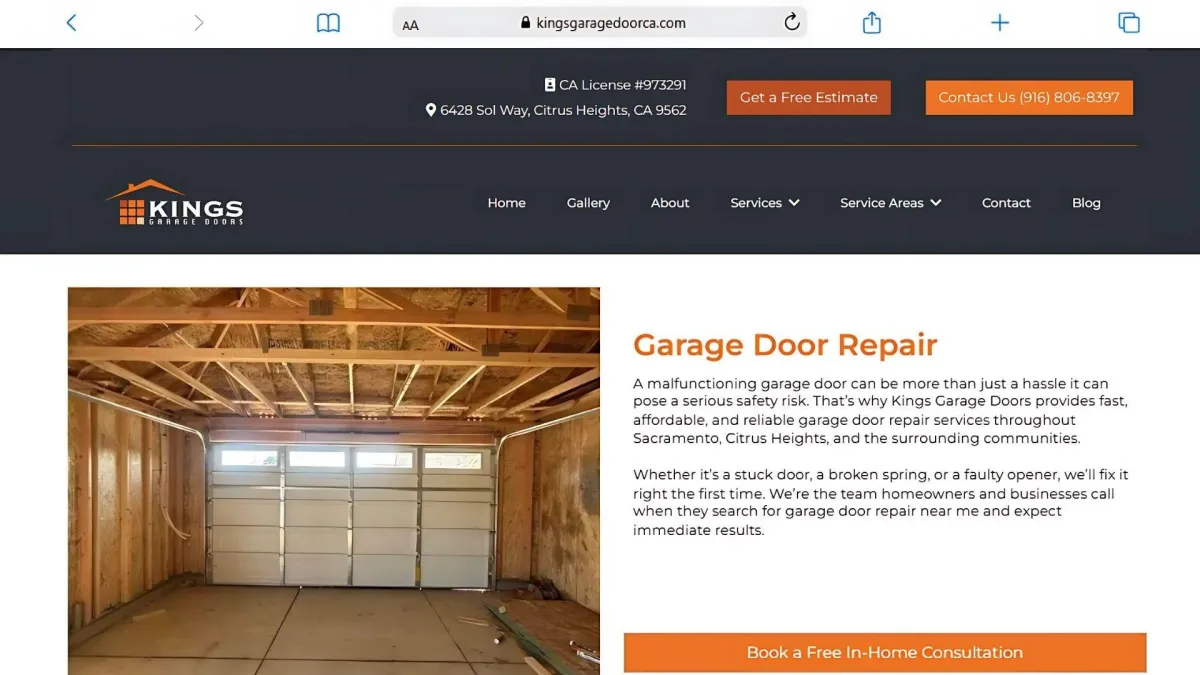Click the Kings Garage Doors logo
Viewport: 1200px width, 675px height.
[x=175, y=202]
